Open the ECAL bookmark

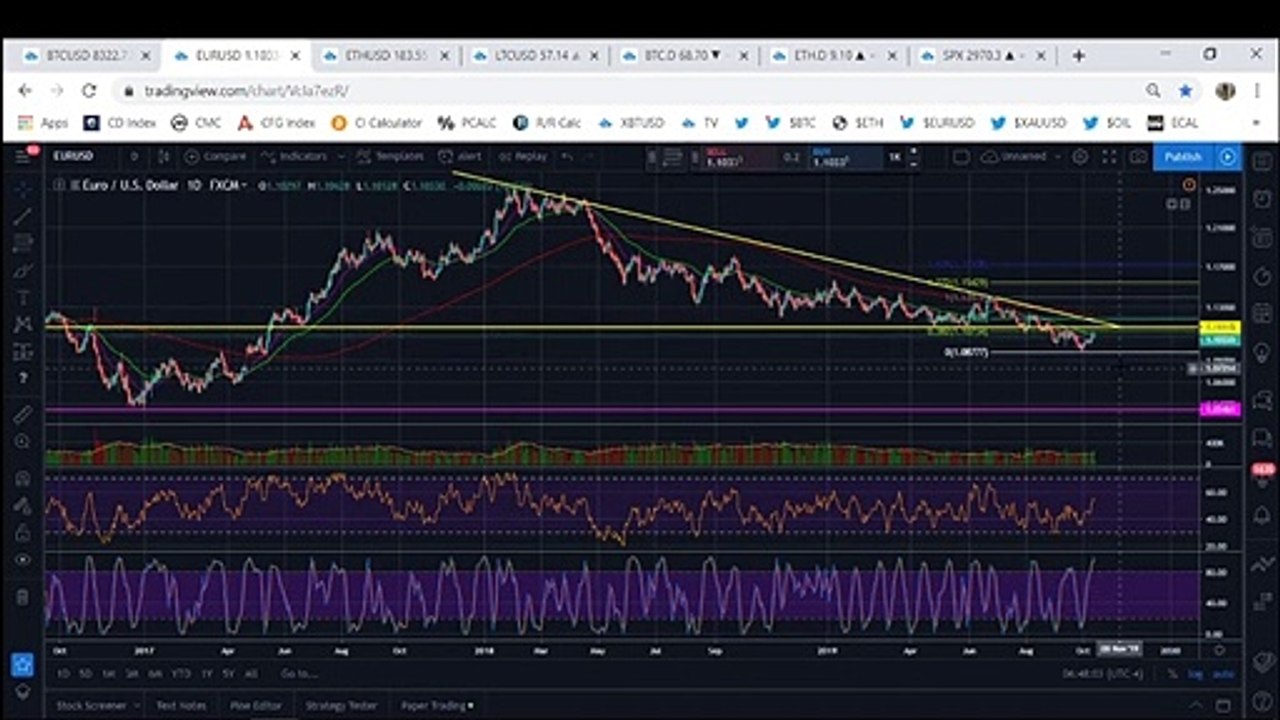(x=1173, y=123)
